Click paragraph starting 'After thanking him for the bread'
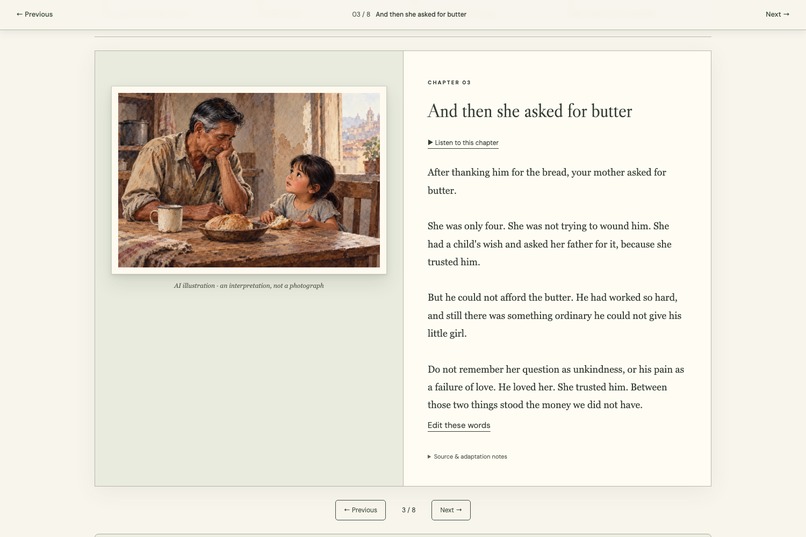This screenshot has width=806, height=537. 547,181
